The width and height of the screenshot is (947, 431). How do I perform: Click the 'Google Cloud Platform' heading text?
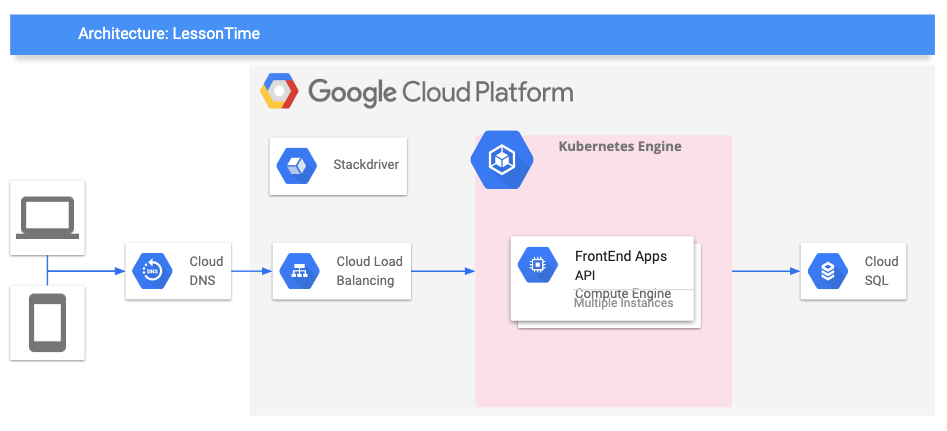[x=441, y=93]
